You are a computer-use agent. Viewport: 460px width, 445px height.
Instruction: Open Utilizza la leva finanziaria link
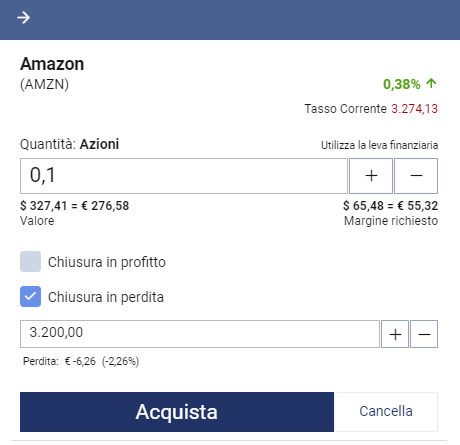(379, 145)
